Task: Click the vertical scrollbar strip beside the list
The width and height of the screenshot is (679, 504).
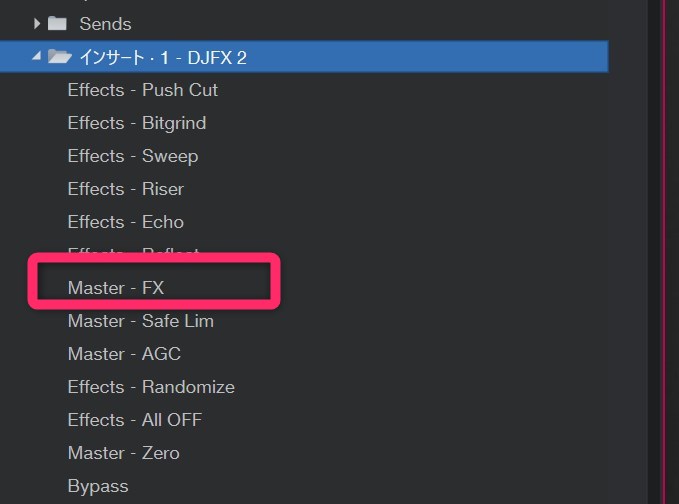Action: 656,250
